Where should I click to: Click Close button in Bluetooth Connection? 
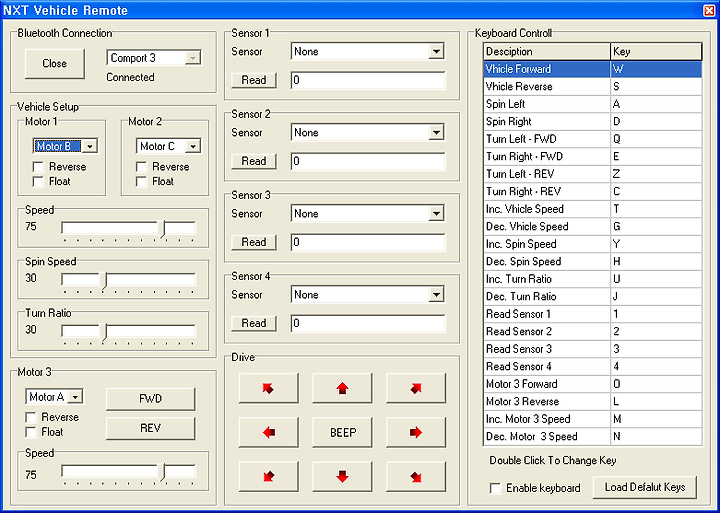tap(55, 63)
